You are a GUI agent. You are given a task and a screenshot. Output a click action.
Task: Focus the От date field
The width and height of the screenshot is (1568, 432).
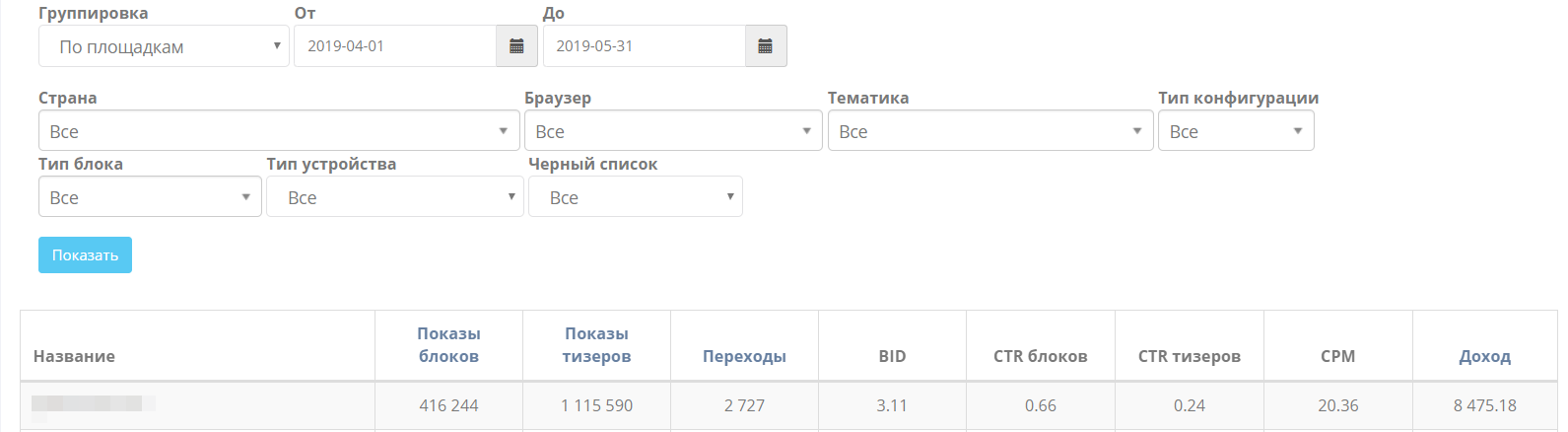[394, 46]
